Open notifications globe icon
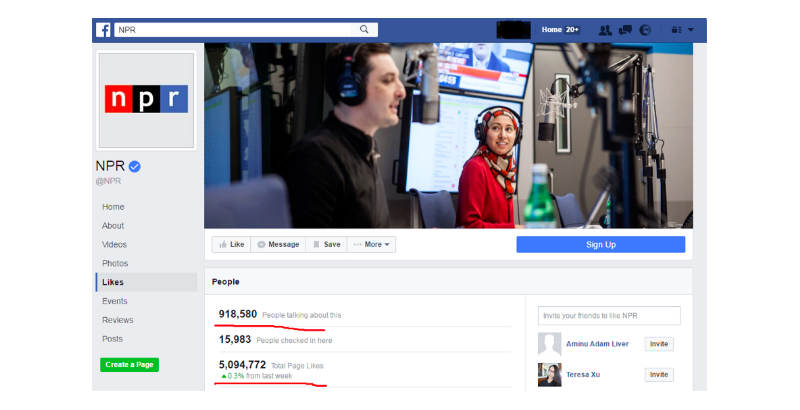 (x=645, y=30)
